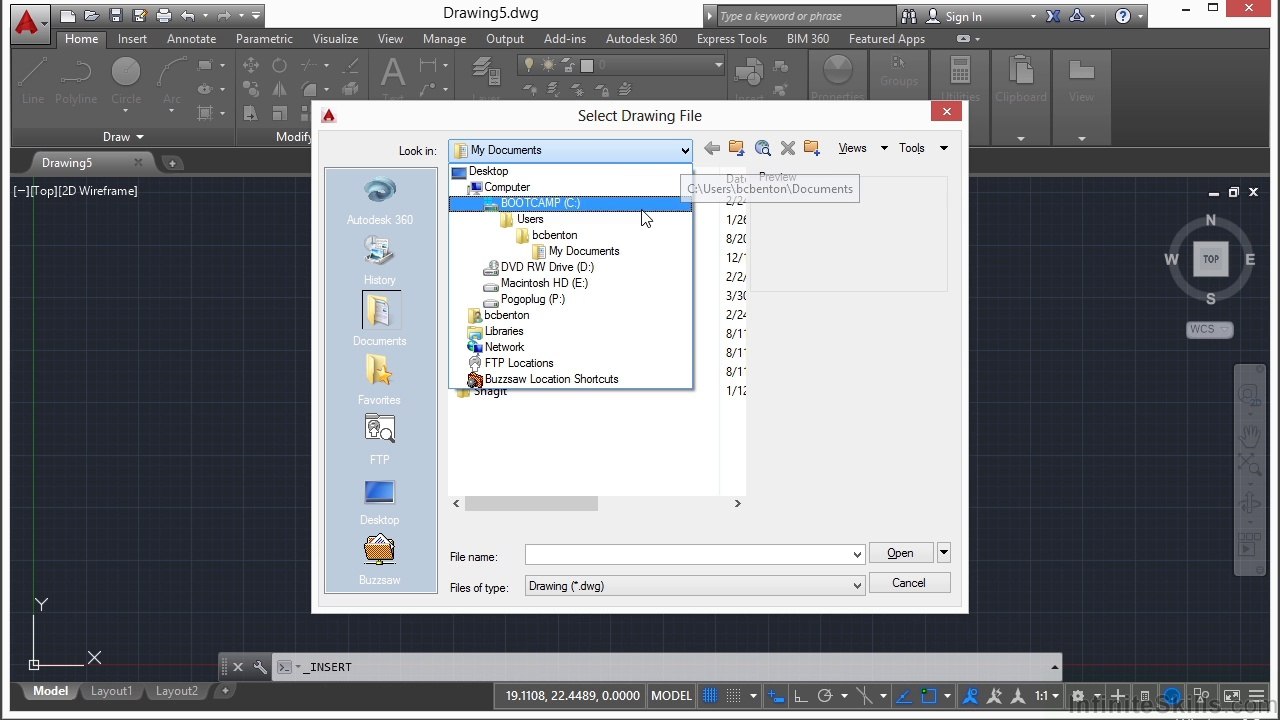Viewport: 1280px width, 720px height.
Task: Open the Autodesk 360 location in the sidebar
Action: [380, 200]
